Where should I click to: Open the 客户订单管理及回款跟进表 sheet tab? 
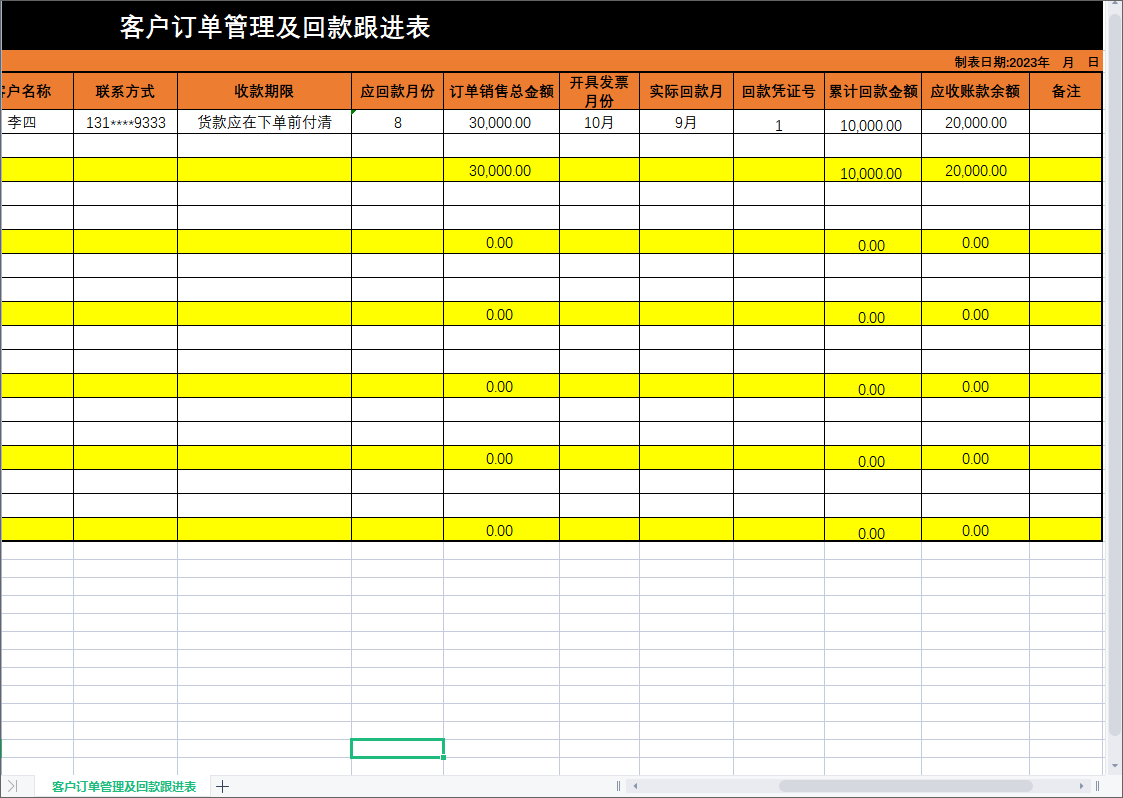(x=124, y=787)
